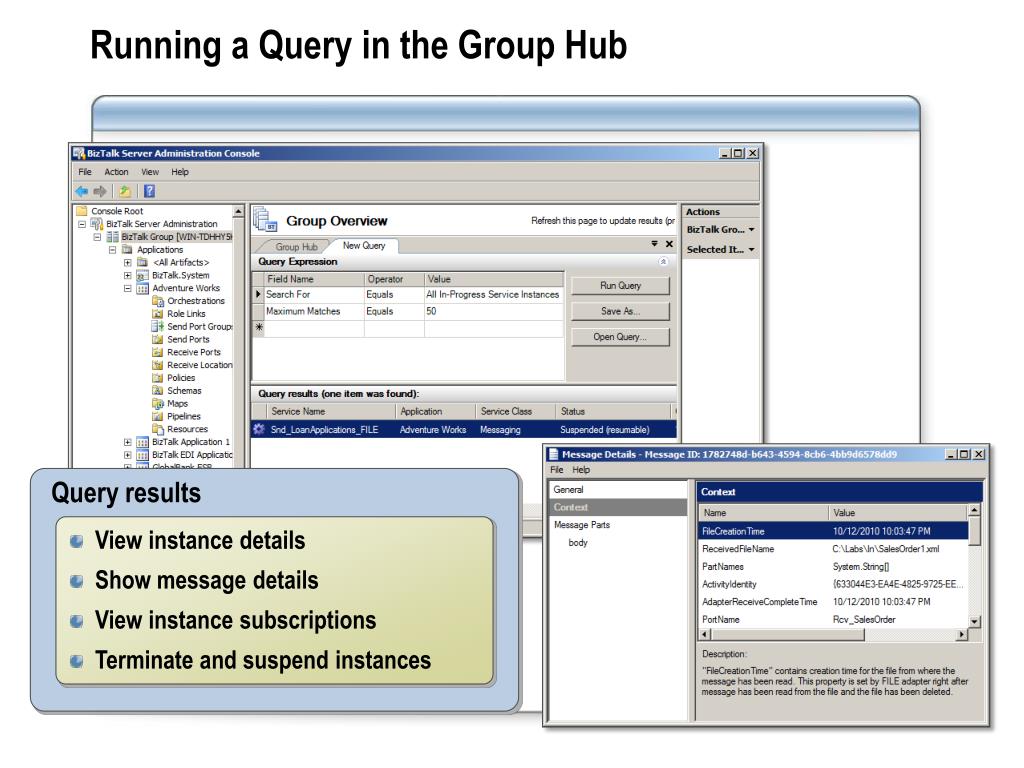Select General in Message Details pane
The image size is (1024, 768).
[x=618, y=490]
